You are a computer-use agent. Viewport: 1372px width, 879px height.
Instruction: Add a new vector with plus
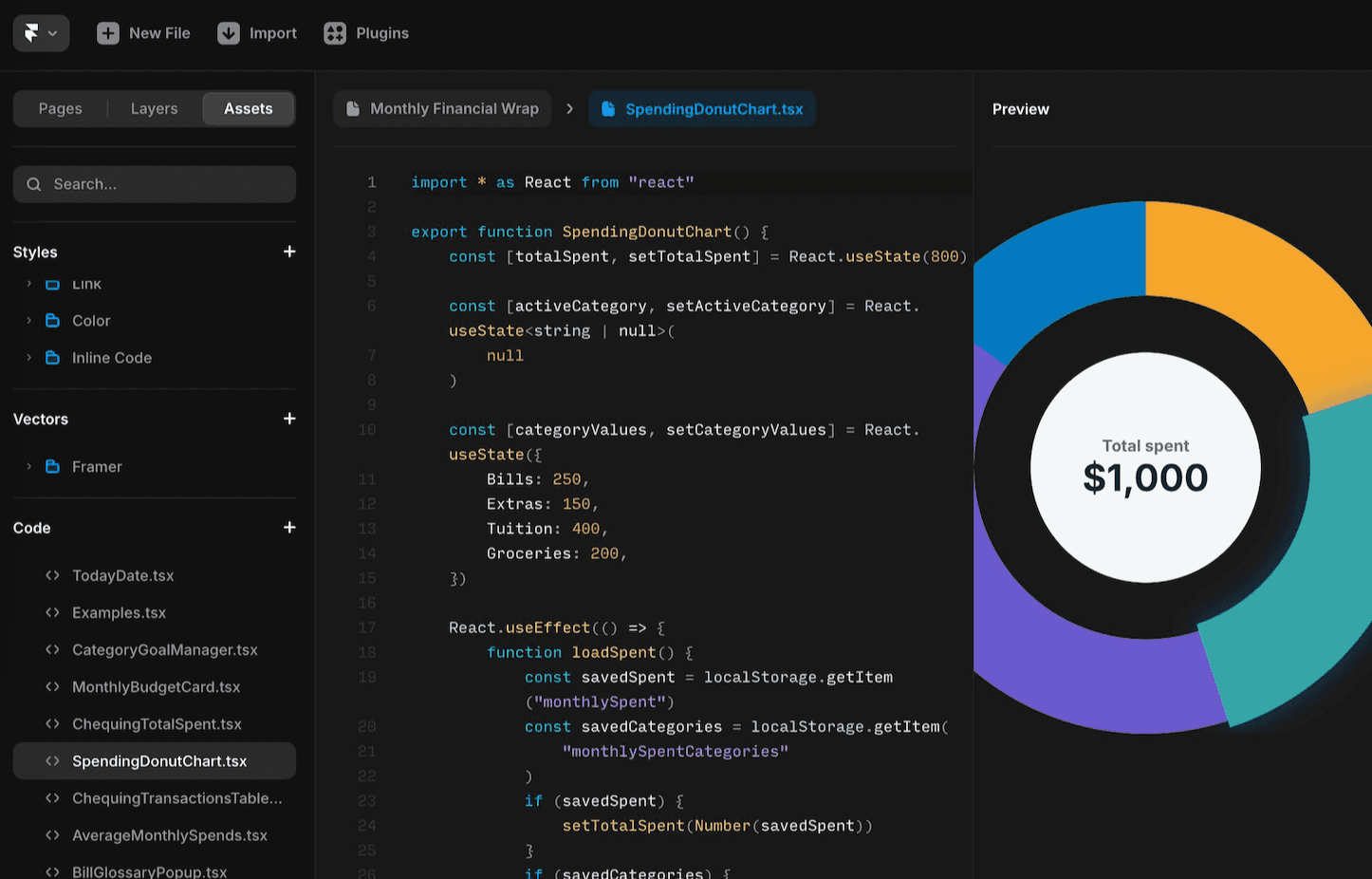click(289, 419)
